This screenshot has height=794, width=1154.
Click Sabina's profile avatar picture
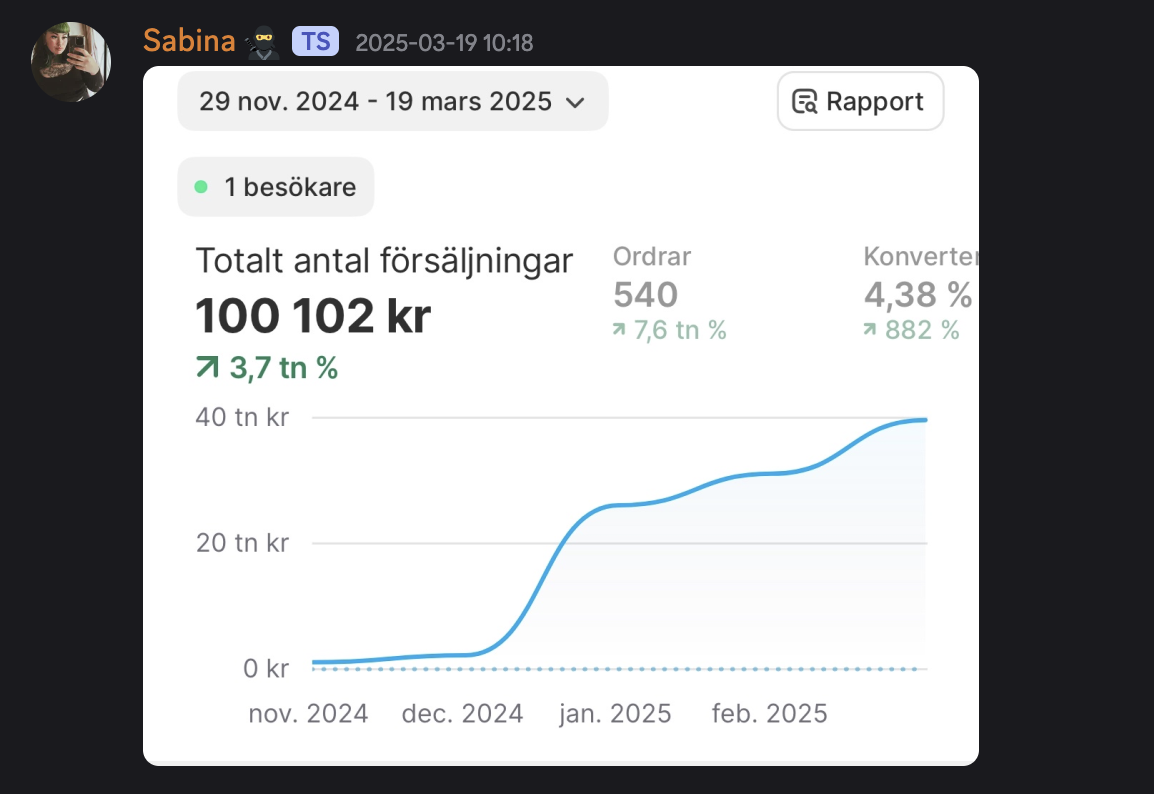[x=71, y=62]
